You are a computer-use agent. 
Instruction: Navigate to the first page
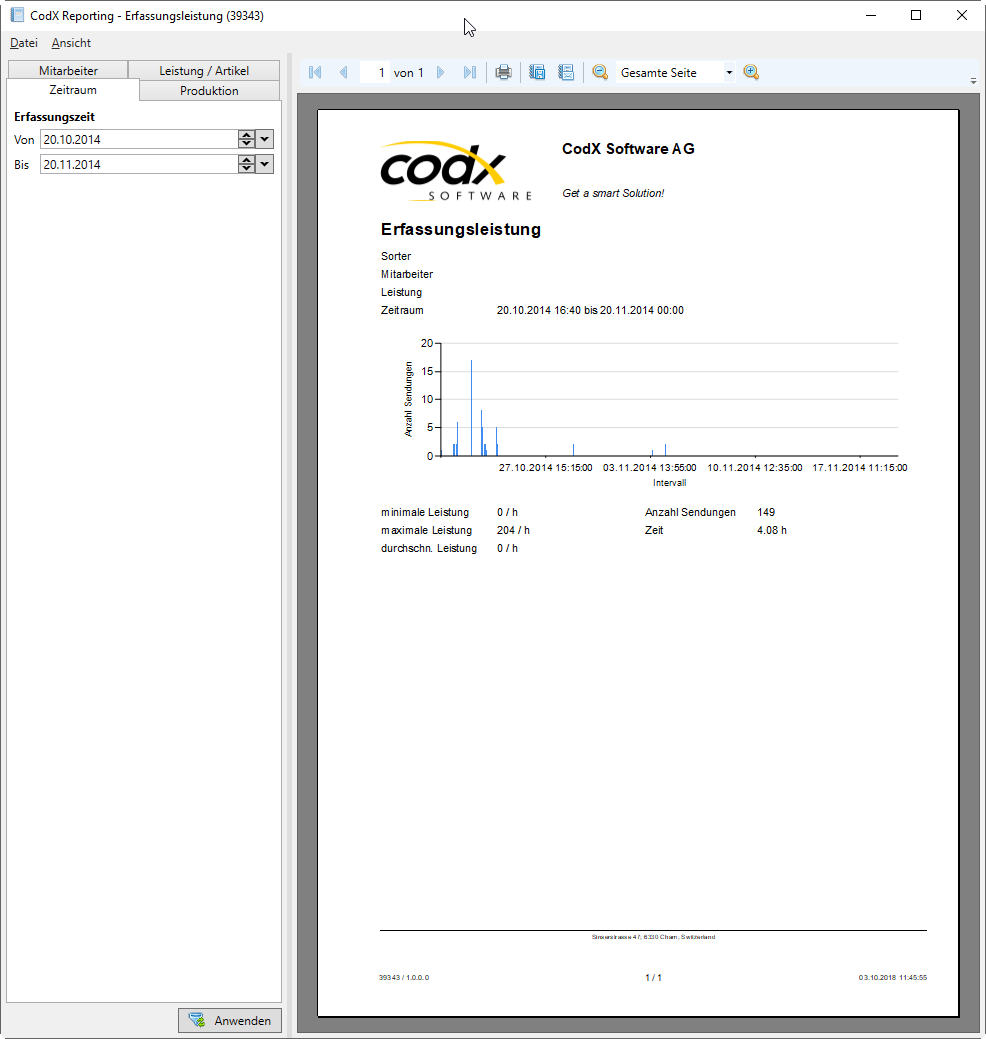point(314,72)
